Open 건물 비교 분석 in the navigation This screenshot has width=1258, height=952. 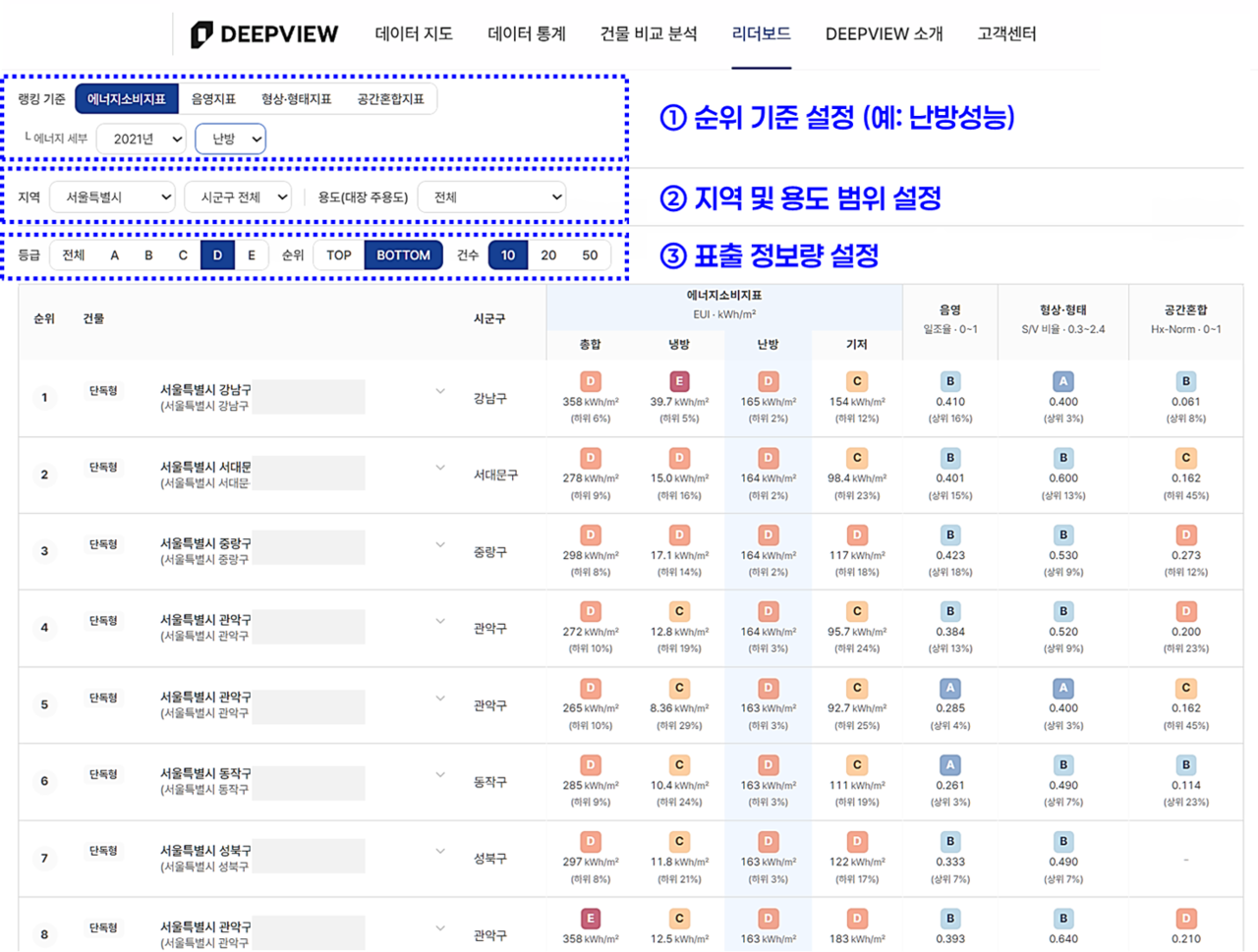pos(649,34)
